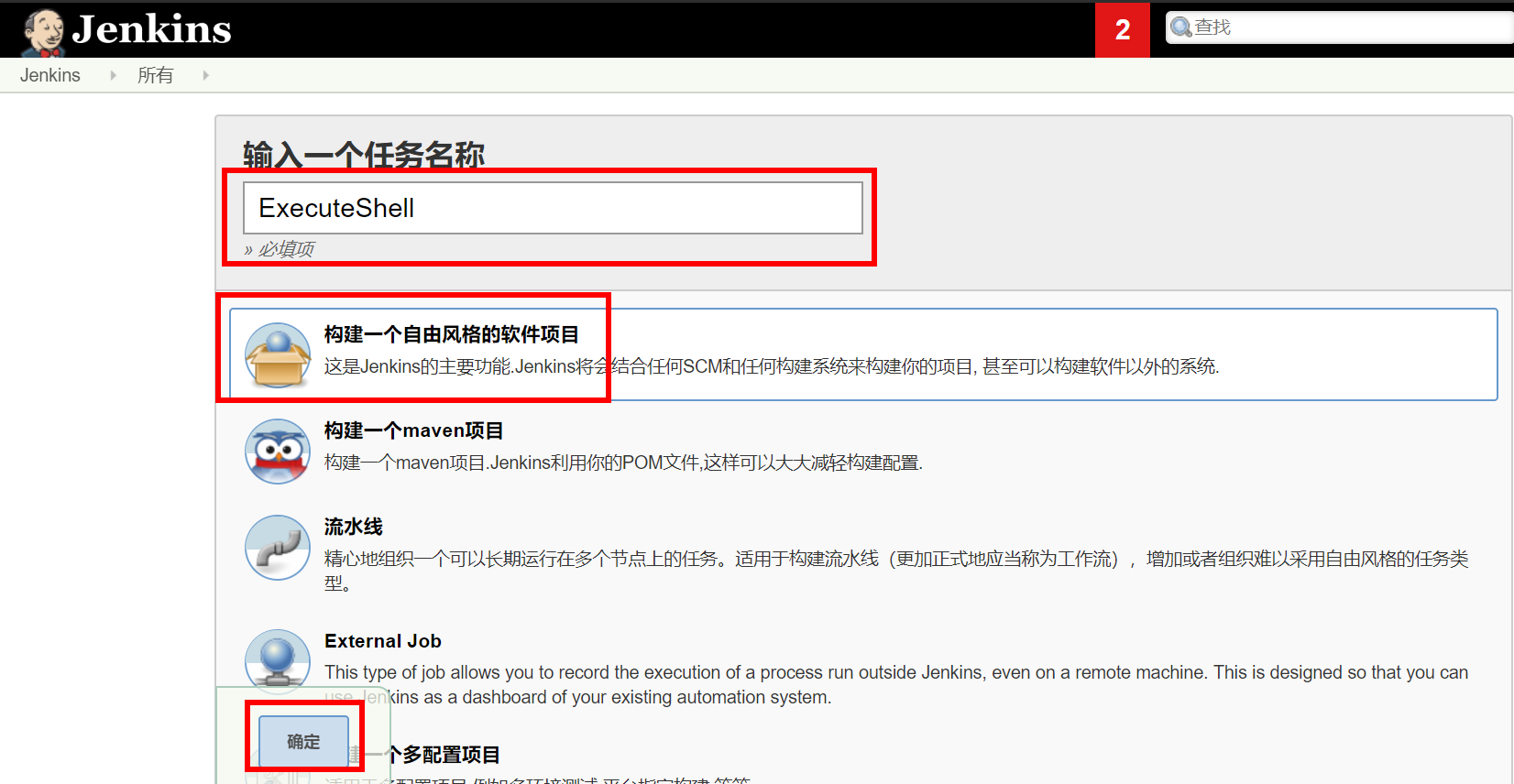Click the freestyle description mentioning SCM

pos(772,366)
